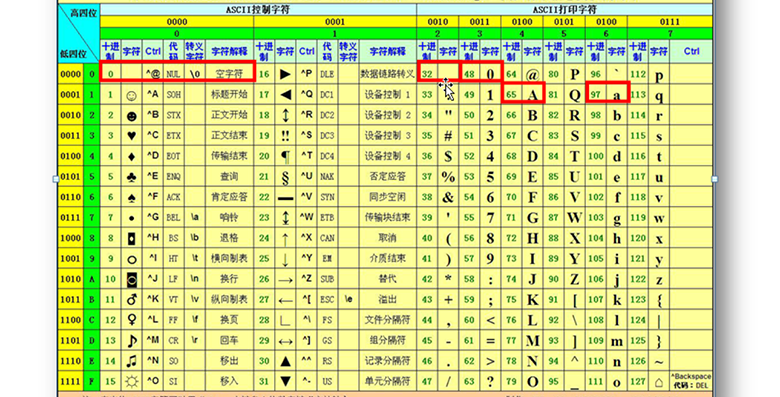Select the 0111 column header
Viewport: 780px width, 397px height.
pos(670,22)
